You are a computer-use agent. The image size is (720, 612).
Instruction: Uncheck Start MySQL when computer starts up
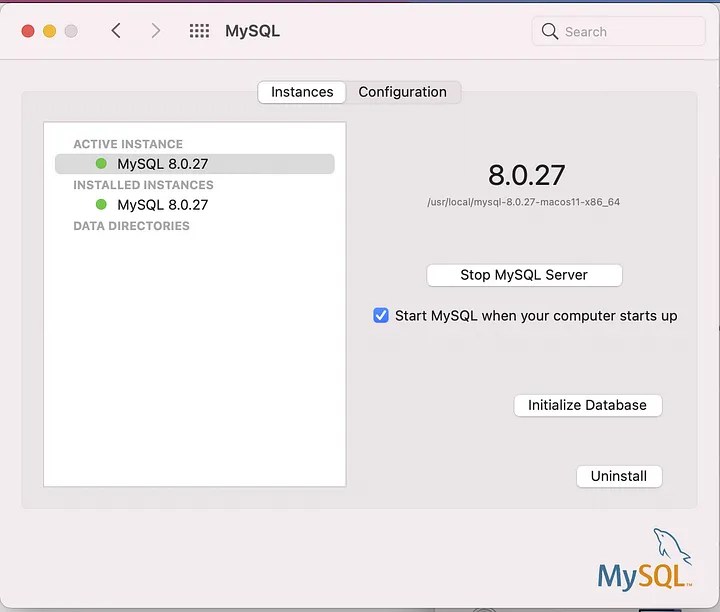click(x=381, y=315)
